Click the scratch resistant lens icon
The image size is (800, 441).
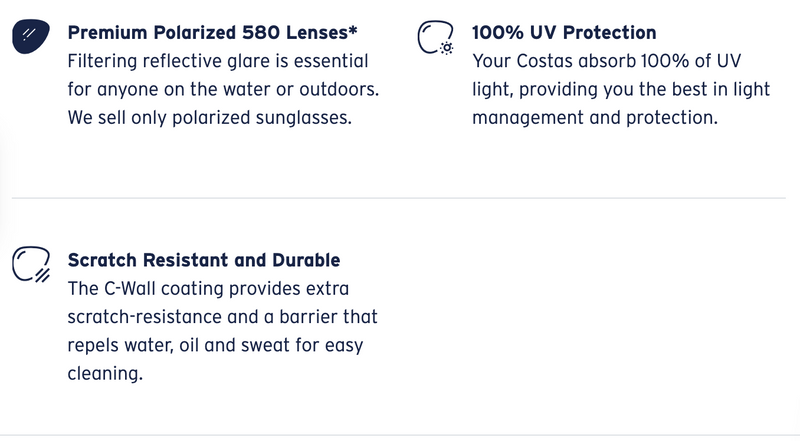pos(31,264)
